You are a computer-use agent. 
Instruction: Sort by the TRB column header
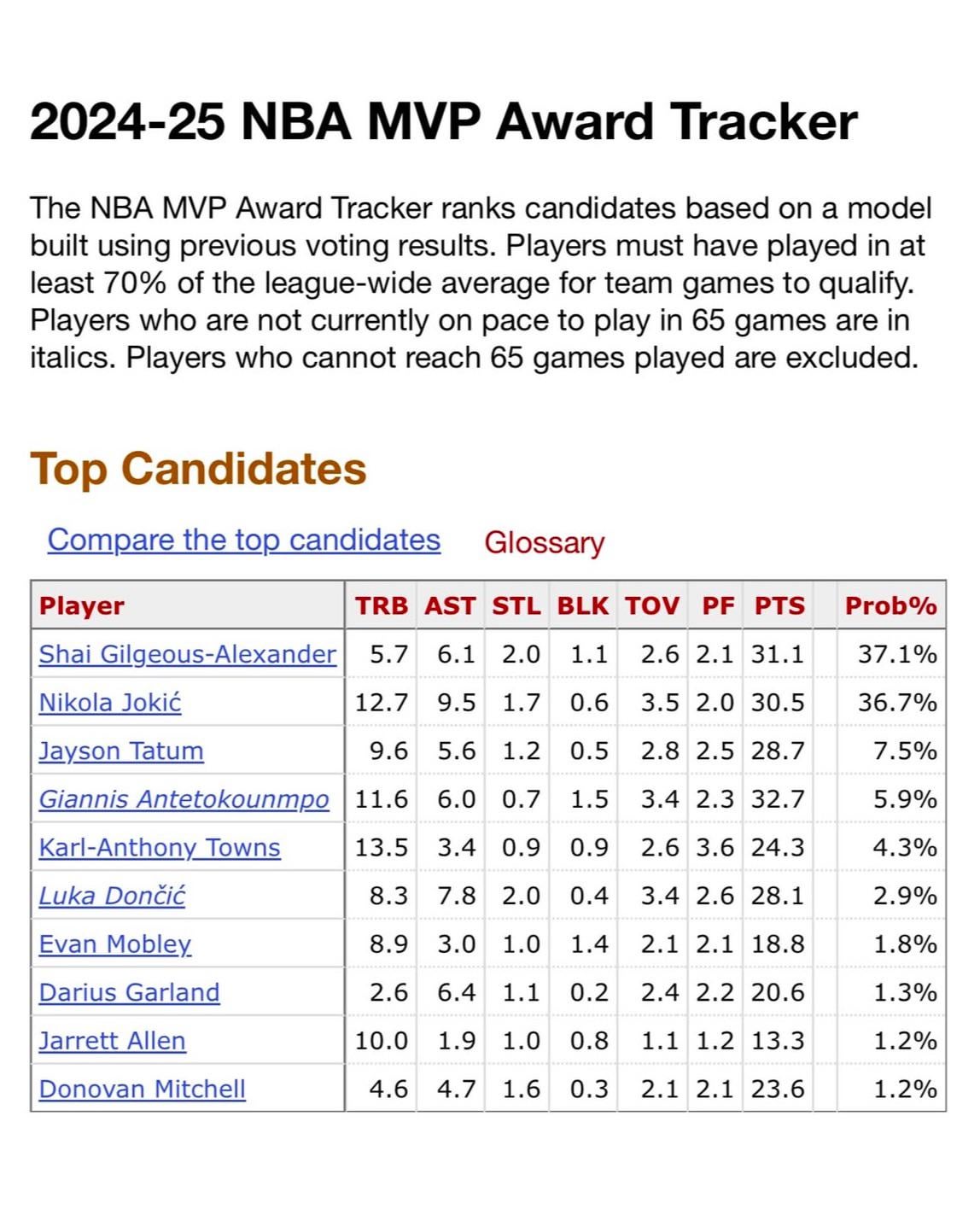[x=381, y=605]
